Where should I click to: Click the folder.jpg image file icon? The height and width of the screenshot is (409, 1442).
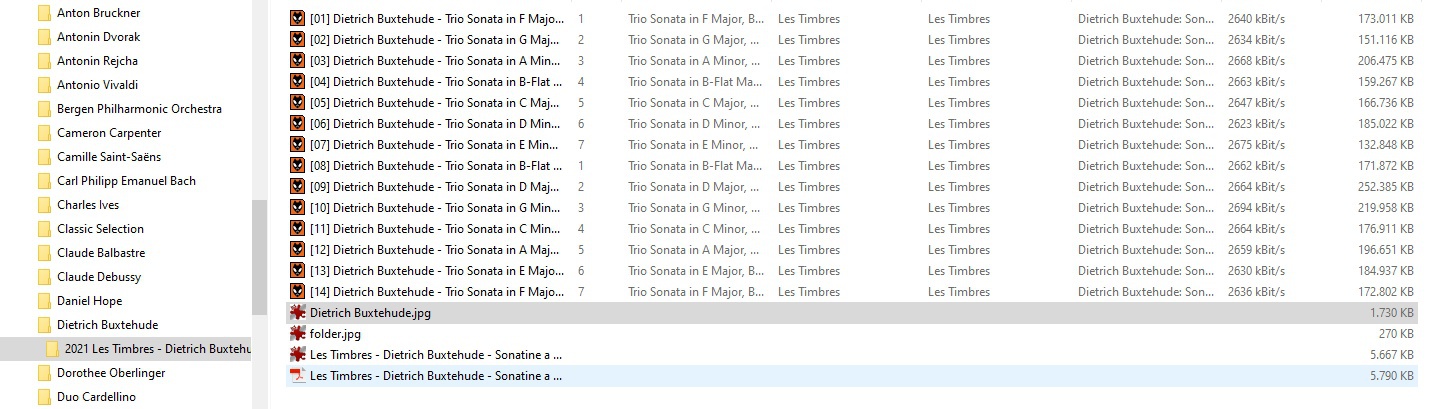pos(297,334)
